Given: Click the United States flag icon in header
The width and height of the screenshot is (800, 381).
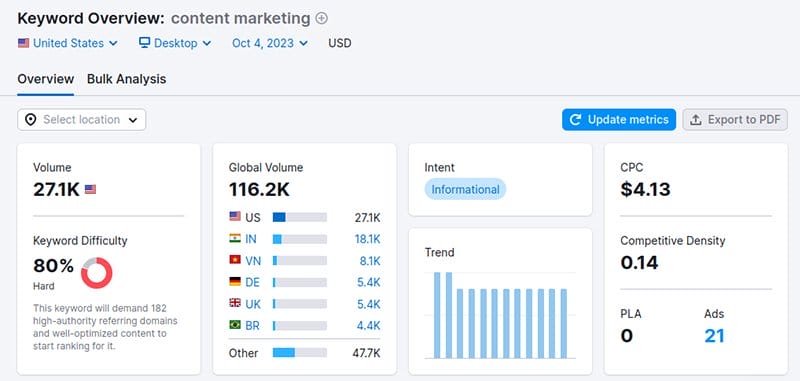Looking at the screenshot, I should tap(23, 43).
